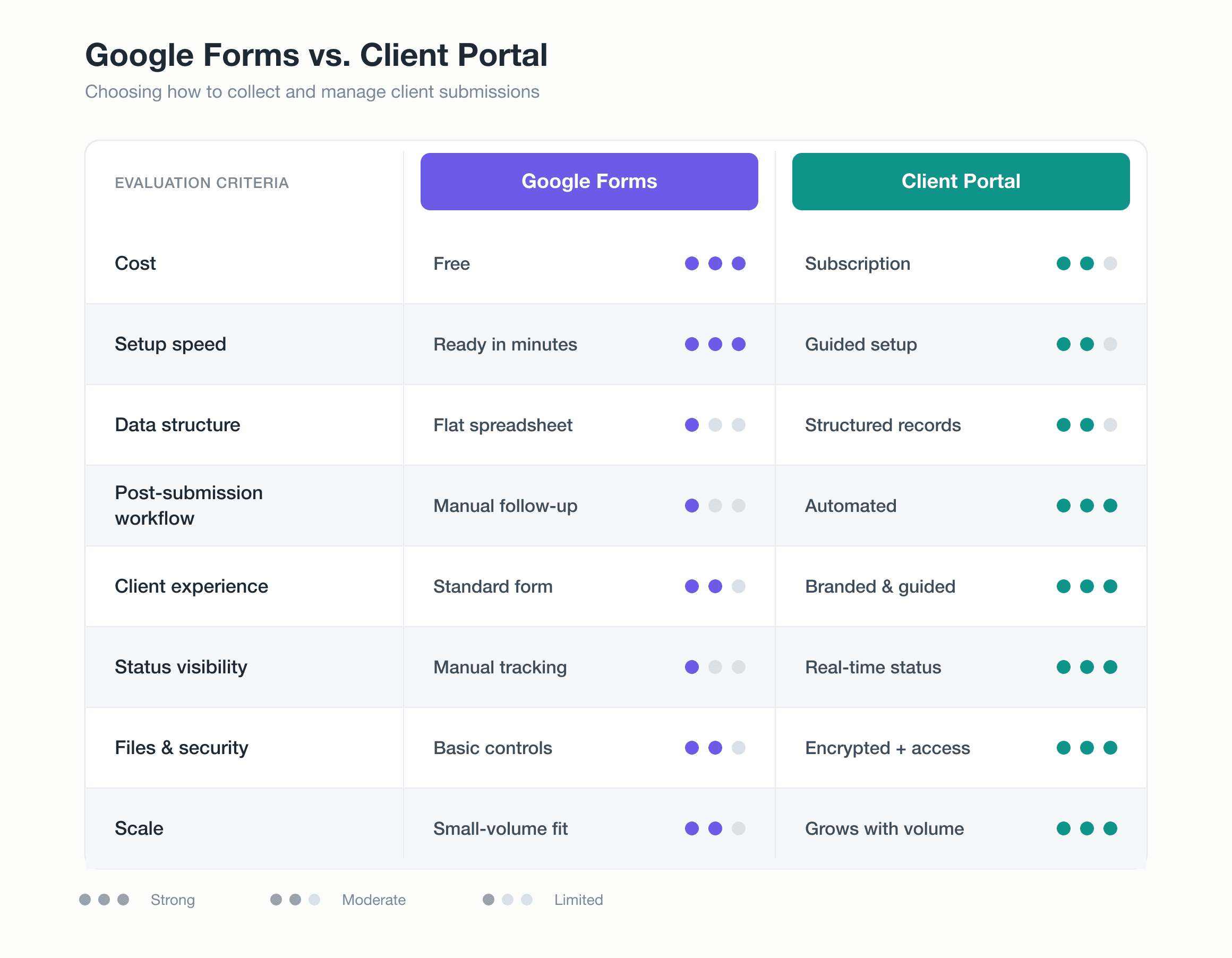
Task: Click the rating dots beside Automated
Action: (x=1086, y=506)
